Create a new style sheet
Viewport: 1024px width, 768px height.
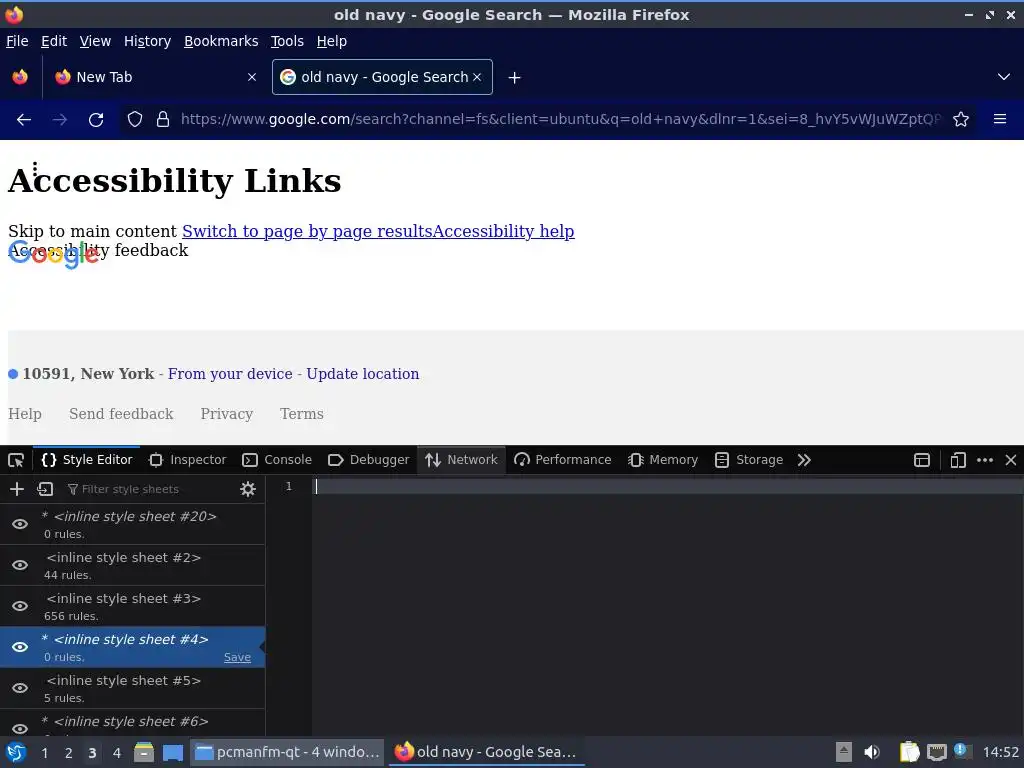point(17,489)
